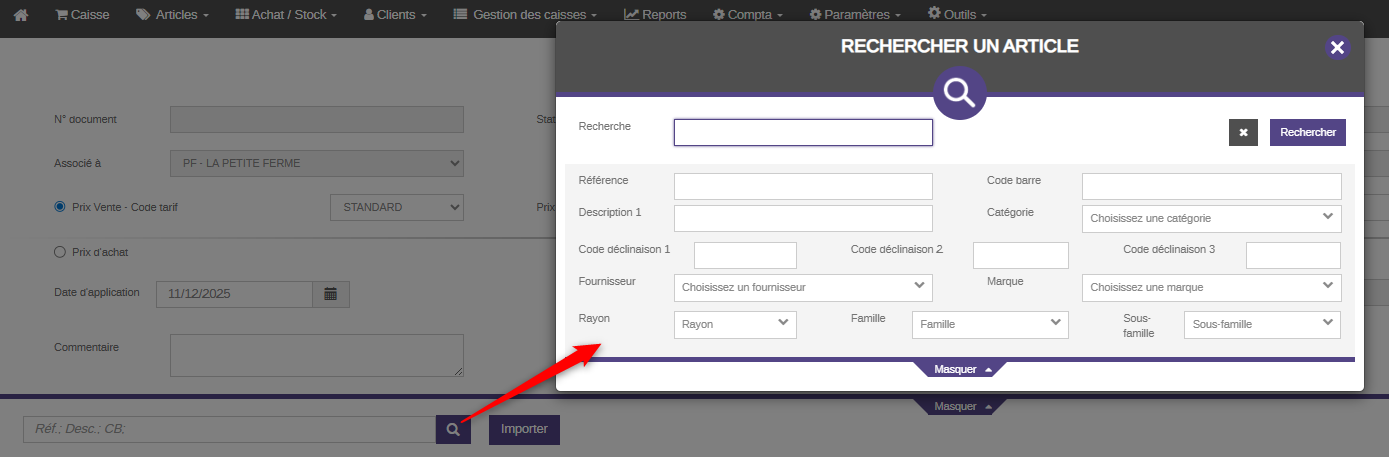Select the Prix d'achat radio button

tap(60, 252)
